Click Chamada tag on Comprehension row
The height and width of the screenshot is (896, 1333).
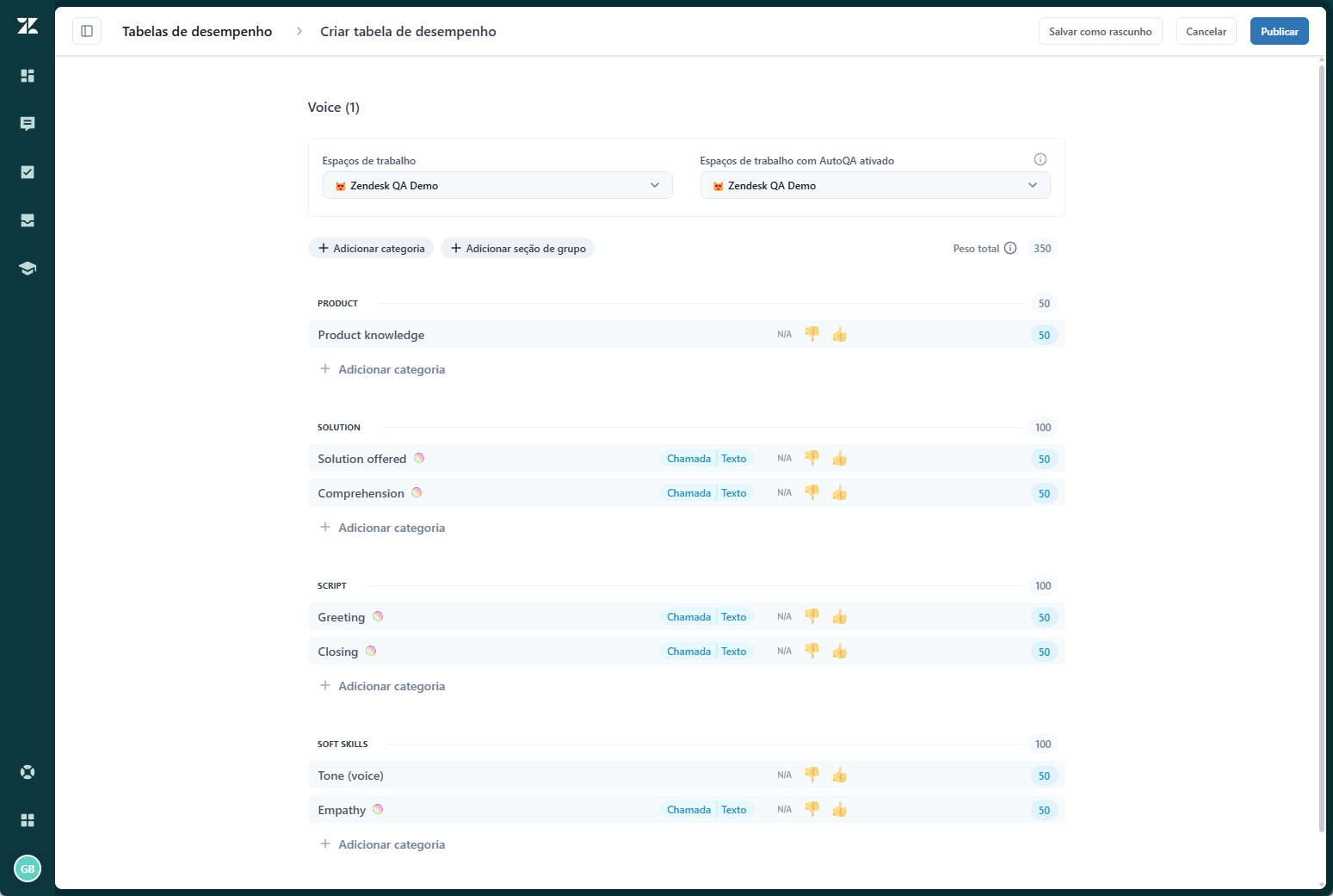pyautogui.click(x=688, y=493)
